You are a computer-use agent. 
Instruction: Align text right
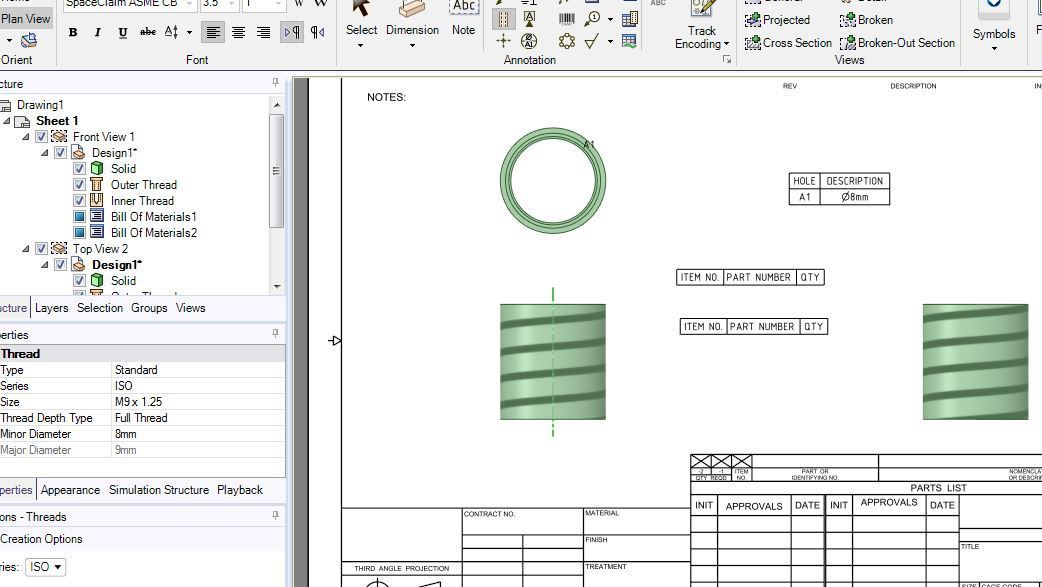pyautogui.click(x=263, y=32)
